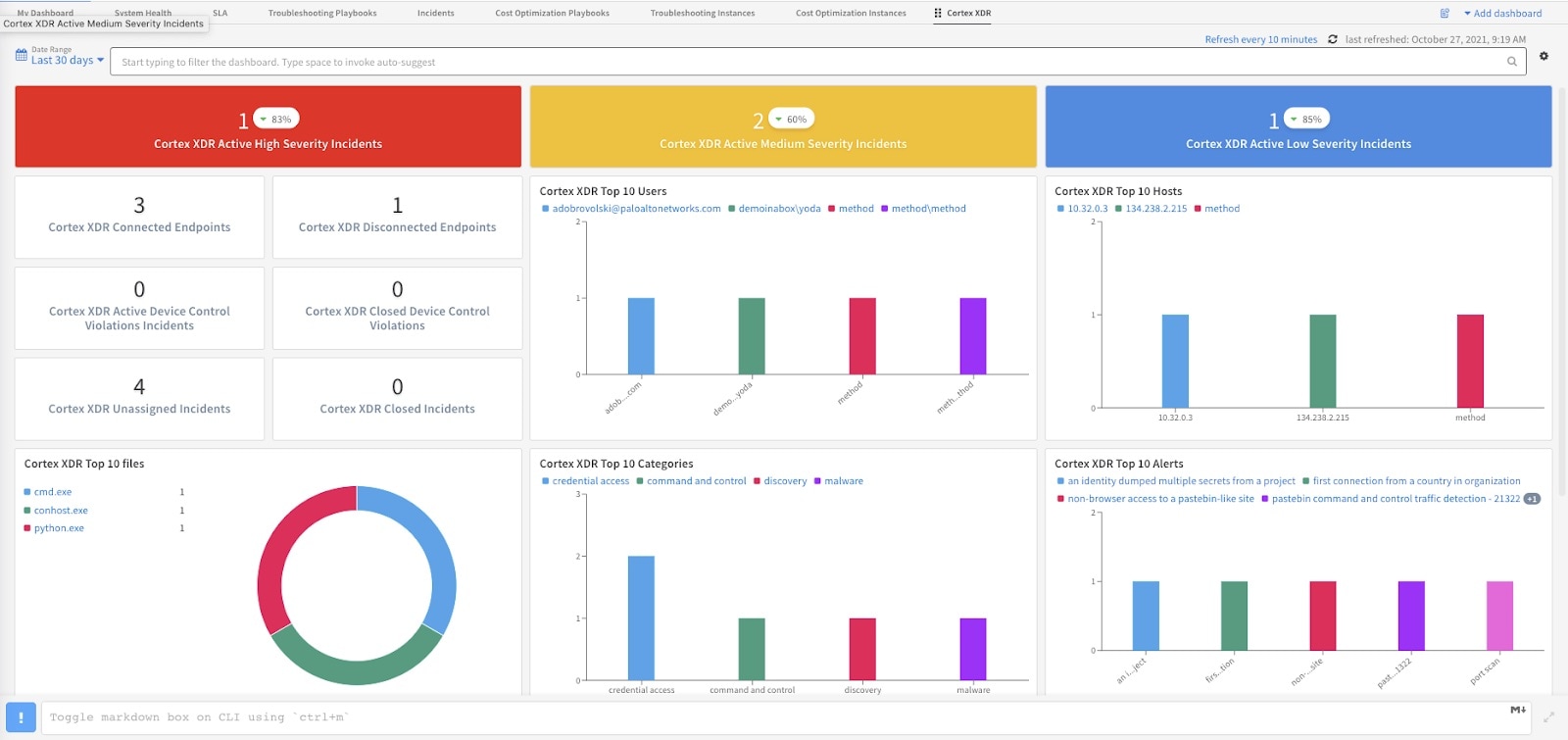
Task: Open the Active Medium Severity Incidents widget
Action: point(783,126)
